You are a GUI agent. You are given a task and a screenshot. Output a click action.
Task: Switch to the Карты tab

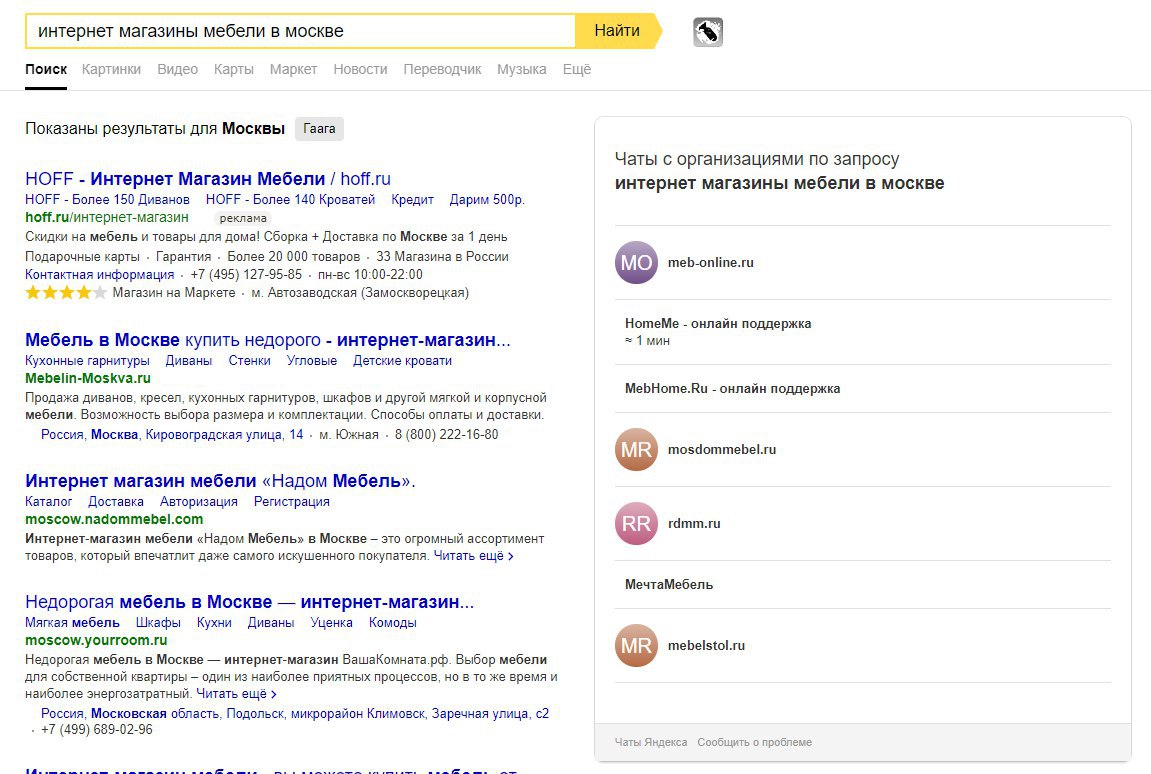click(x=234, y=69)
